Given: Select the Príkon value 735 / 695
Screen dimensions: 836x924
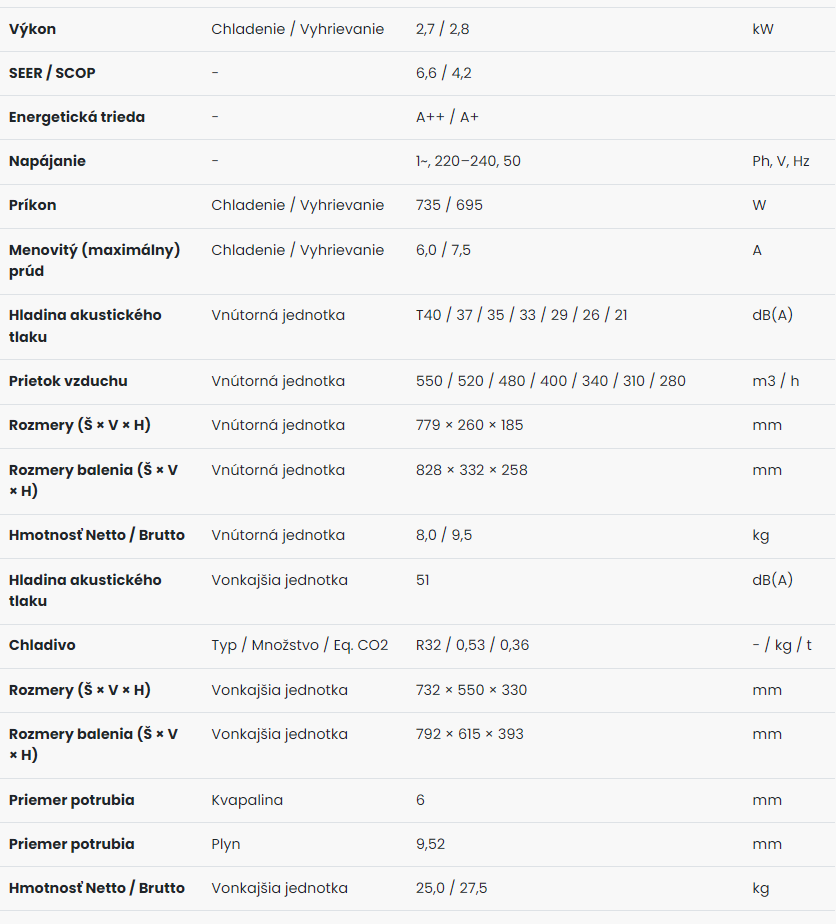Looking at the screenshot, I should click(x=449, y=205).
